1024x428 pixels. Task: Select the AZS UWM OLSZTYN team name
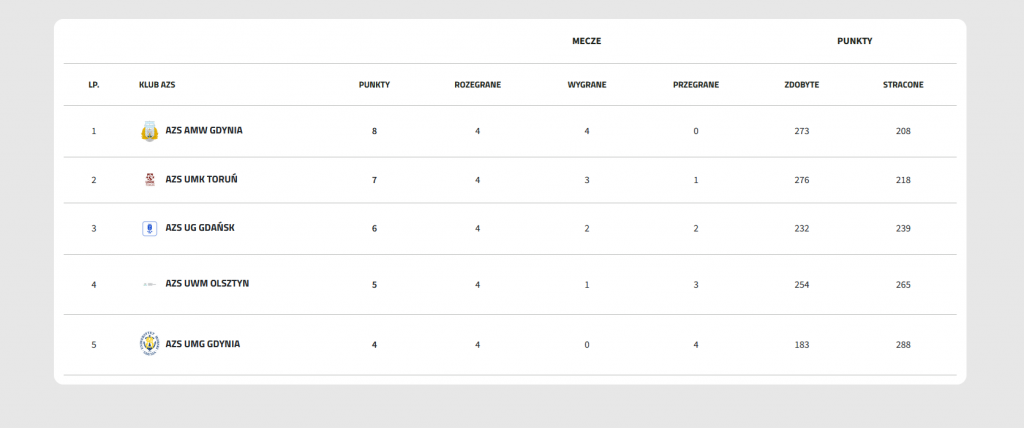(x=207, y=284)
